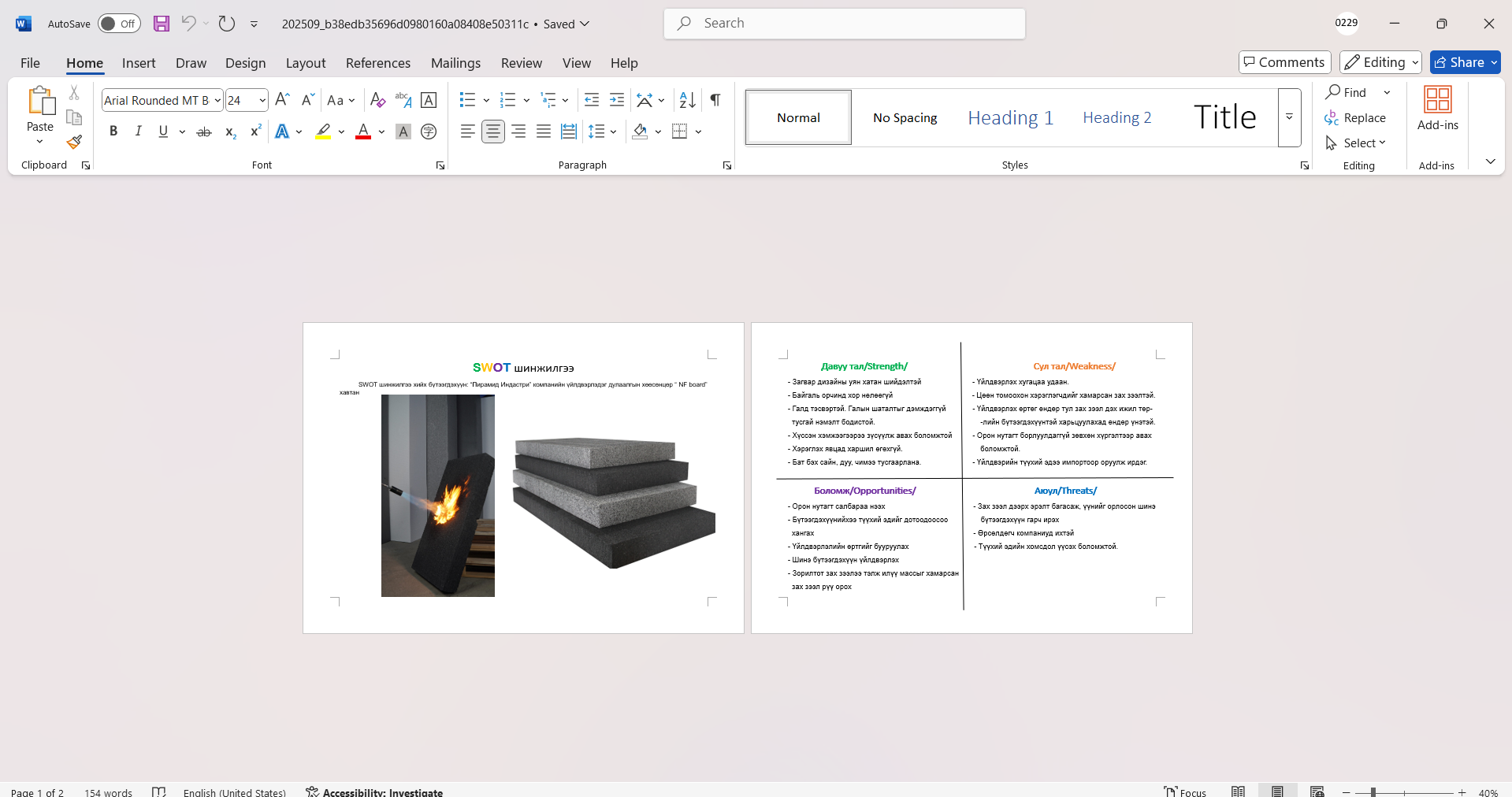Click the Copy icon

point(74,117)
